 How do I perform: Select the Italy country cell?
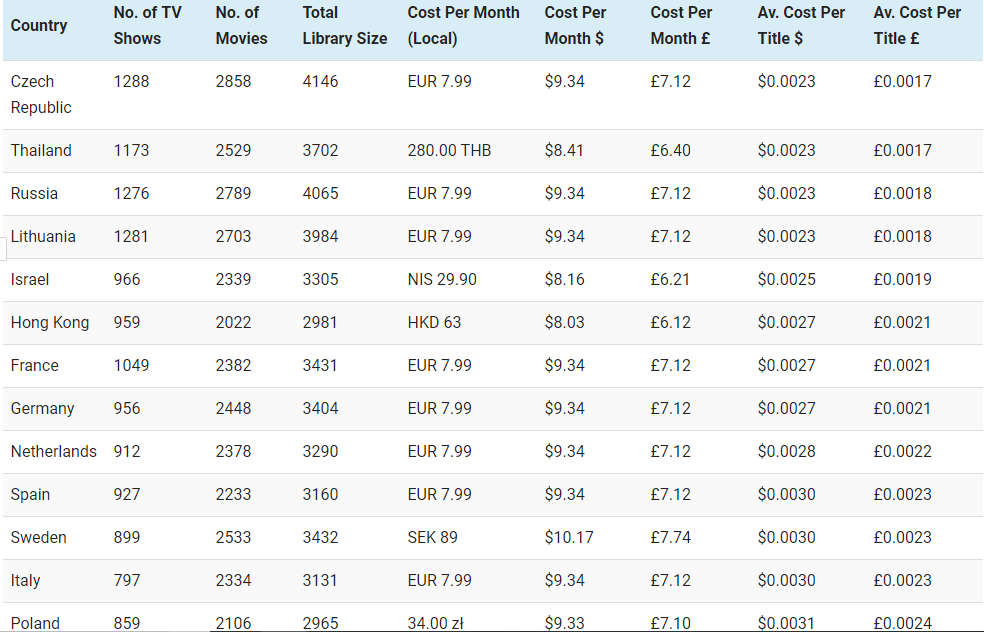point(25,581)
